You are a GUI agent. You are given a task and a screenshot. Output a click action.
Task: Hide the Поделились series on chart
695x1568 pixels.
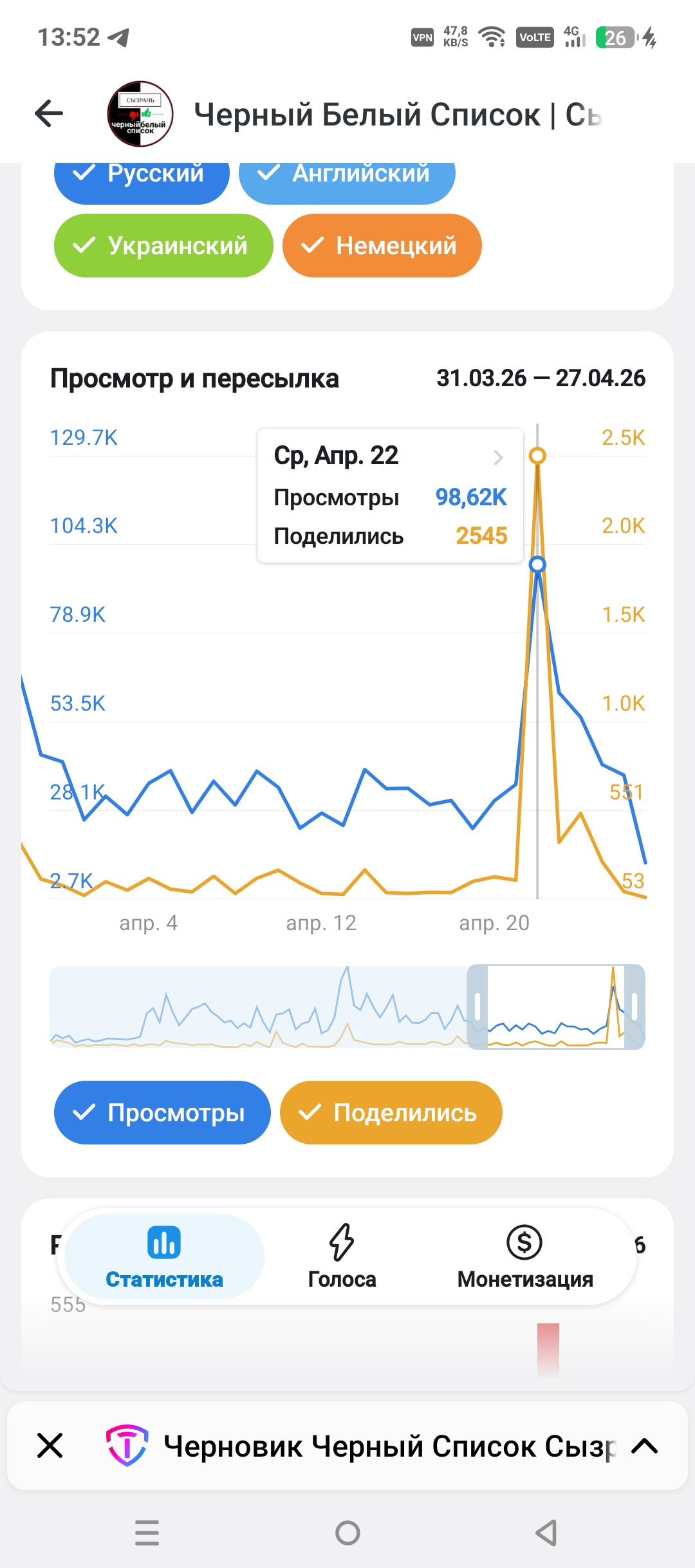point(391,1112)
